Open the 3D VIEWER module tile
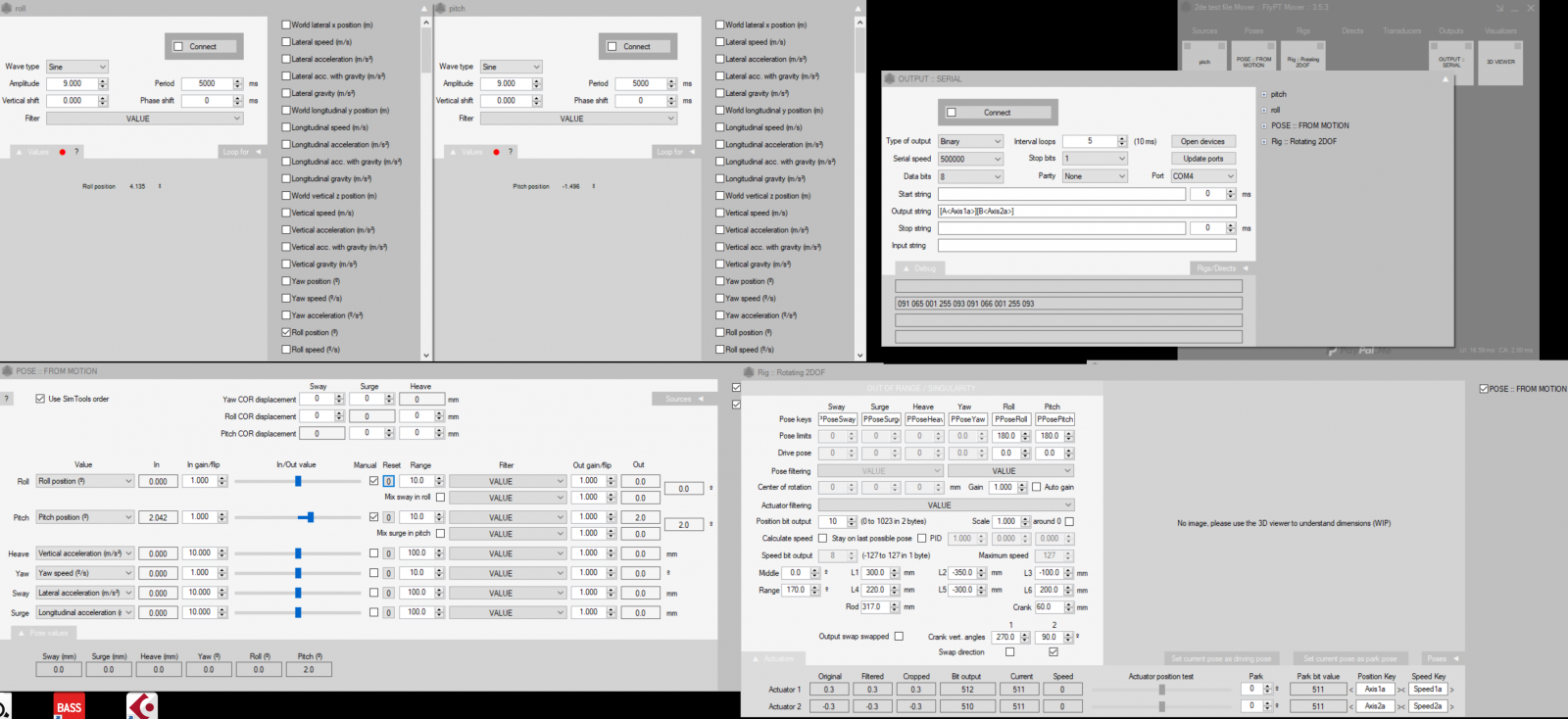 click(1500, 62)
